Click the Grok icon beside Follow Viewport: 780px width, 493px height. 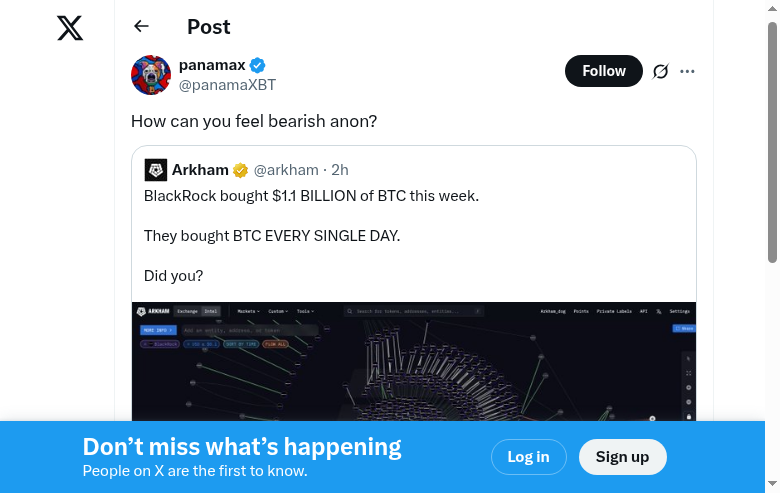660,71
